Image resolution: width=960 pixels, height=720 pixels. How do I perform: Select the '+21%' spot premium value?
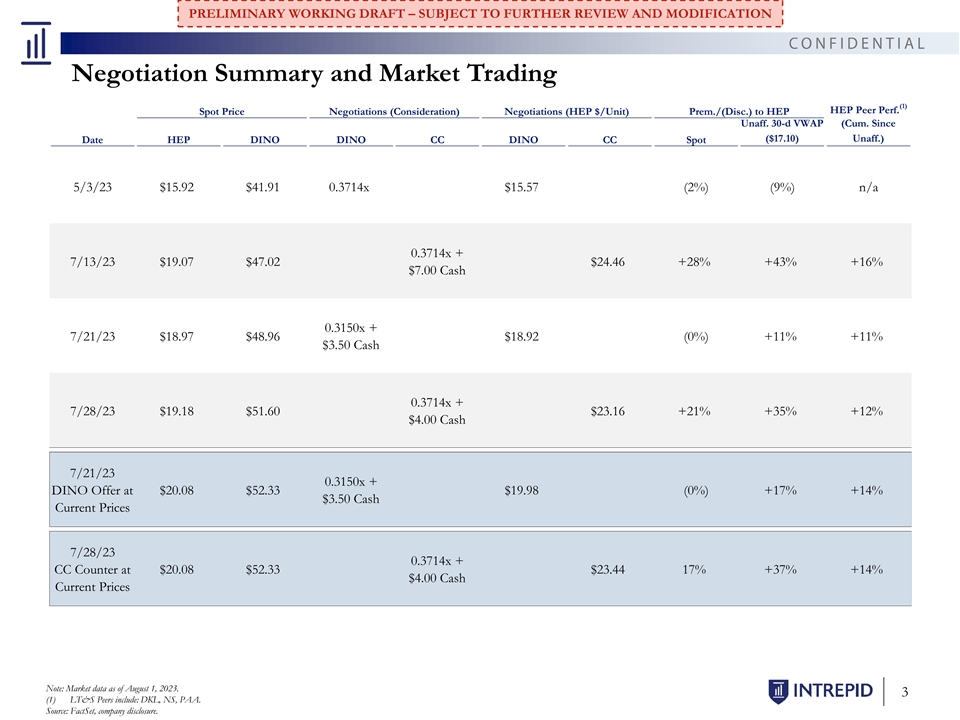pos(694,411)
